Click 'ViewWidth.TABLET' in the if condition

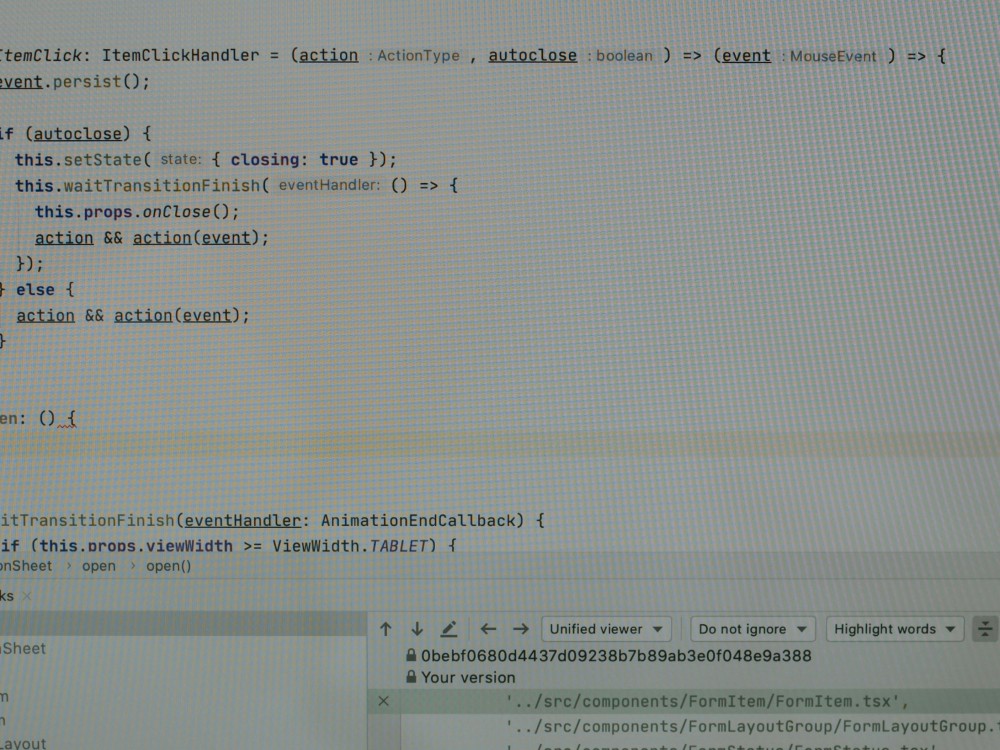(349, 546)
